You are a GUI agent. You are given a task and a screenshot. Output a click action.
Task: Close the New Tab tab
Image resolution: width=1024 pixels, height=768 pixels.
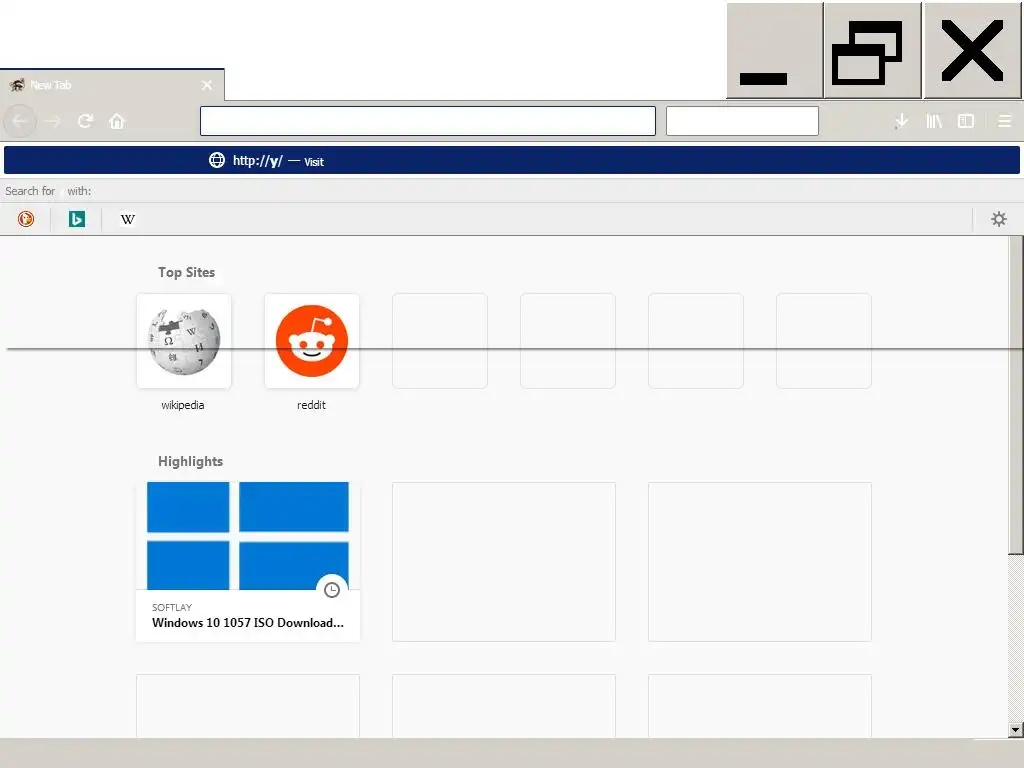coord(207,85)
